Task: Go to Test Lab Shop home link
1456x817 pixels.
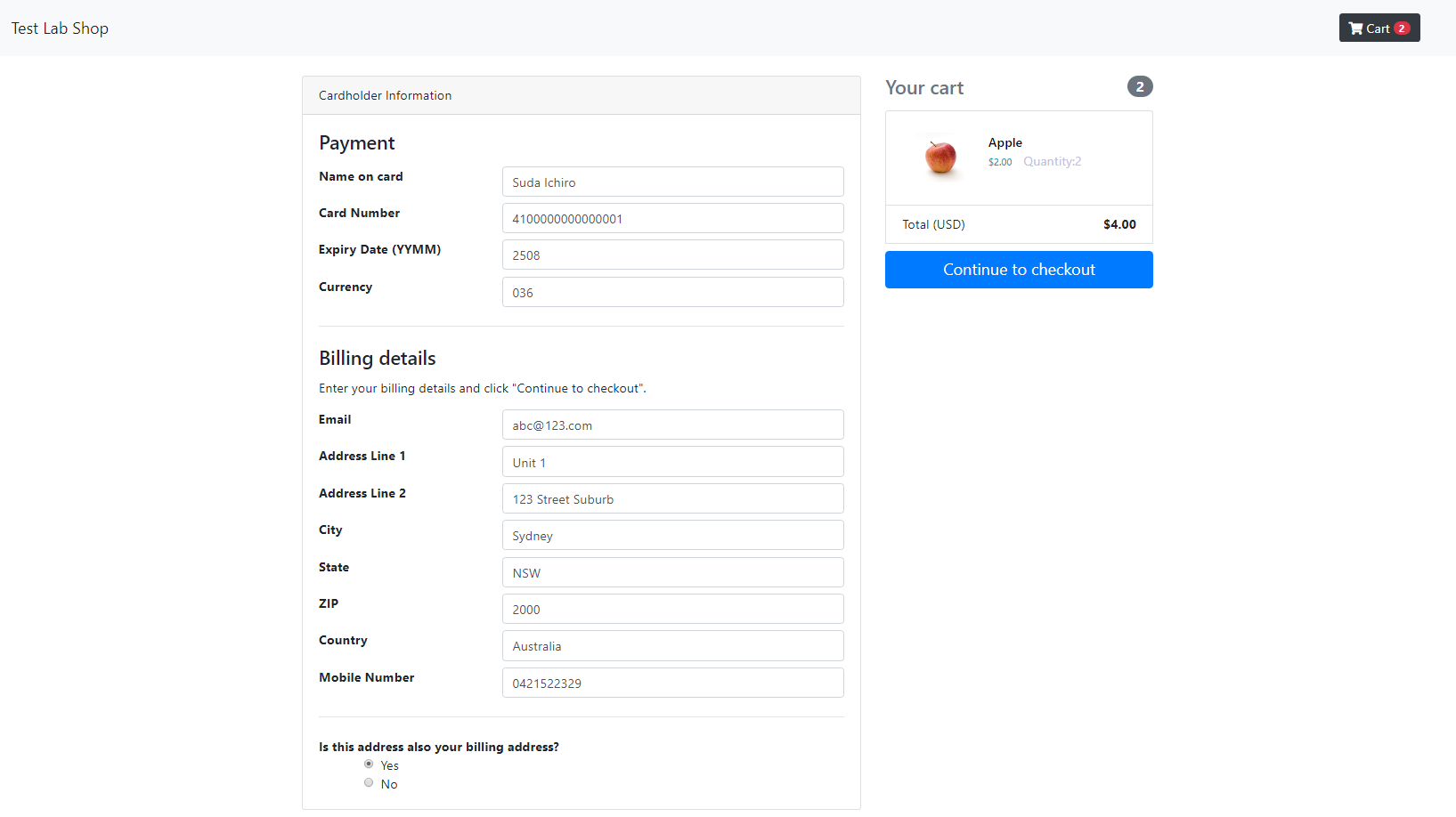Action: coord(60,28)
